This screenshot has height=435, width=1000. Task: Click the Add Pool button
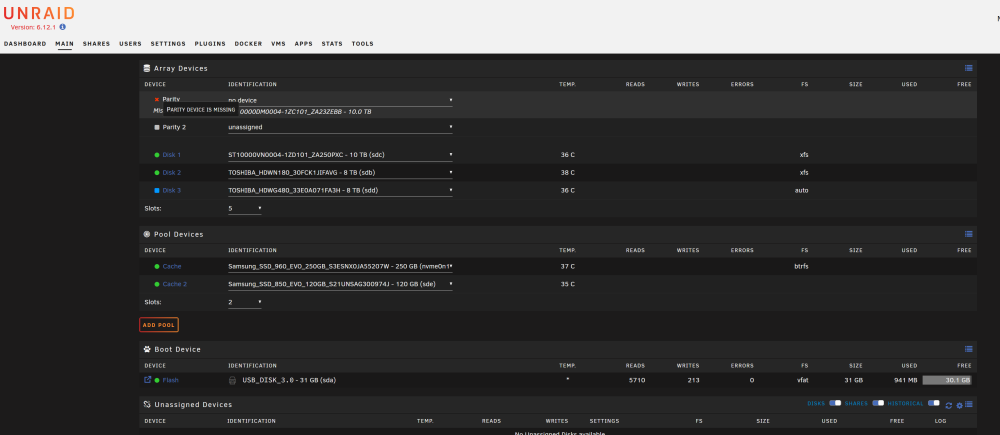coord(159,325)
